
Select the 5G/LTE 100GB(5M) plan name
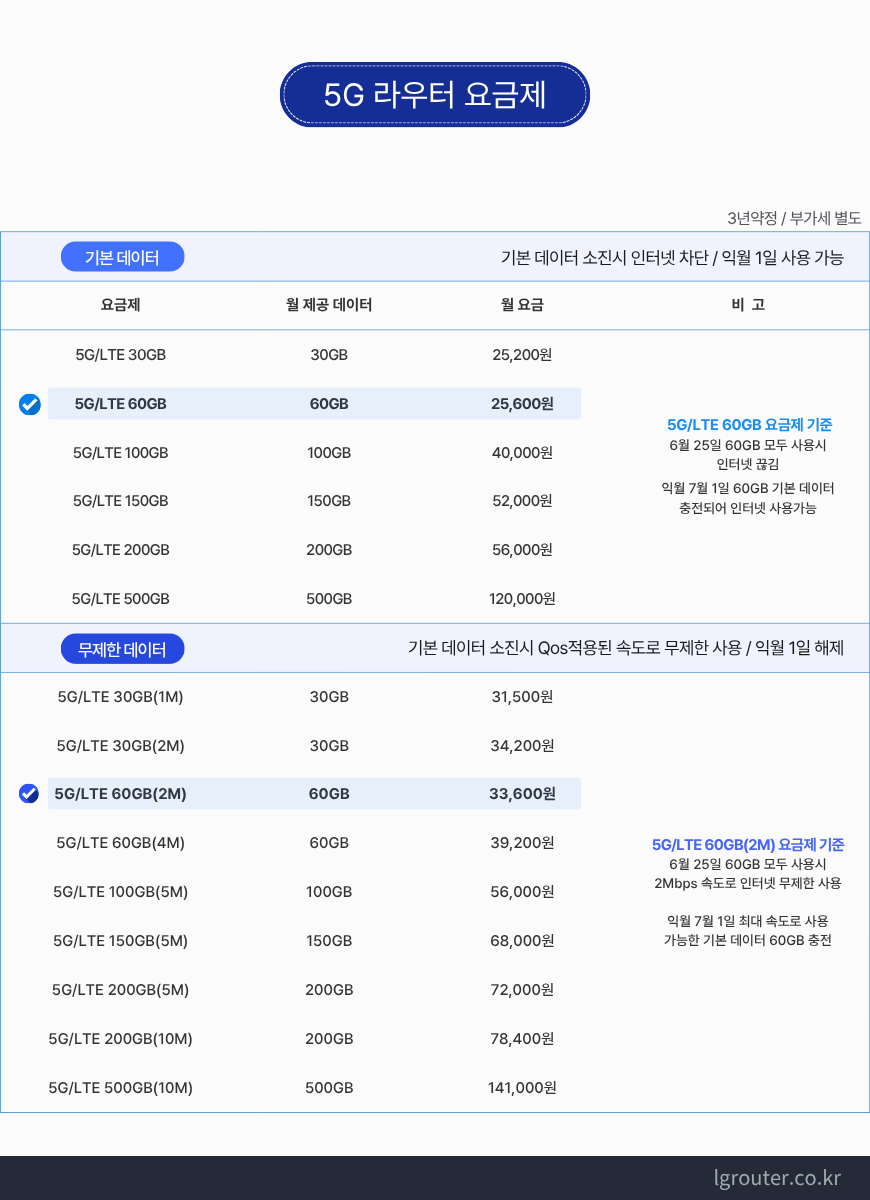(x=120, y=892)
